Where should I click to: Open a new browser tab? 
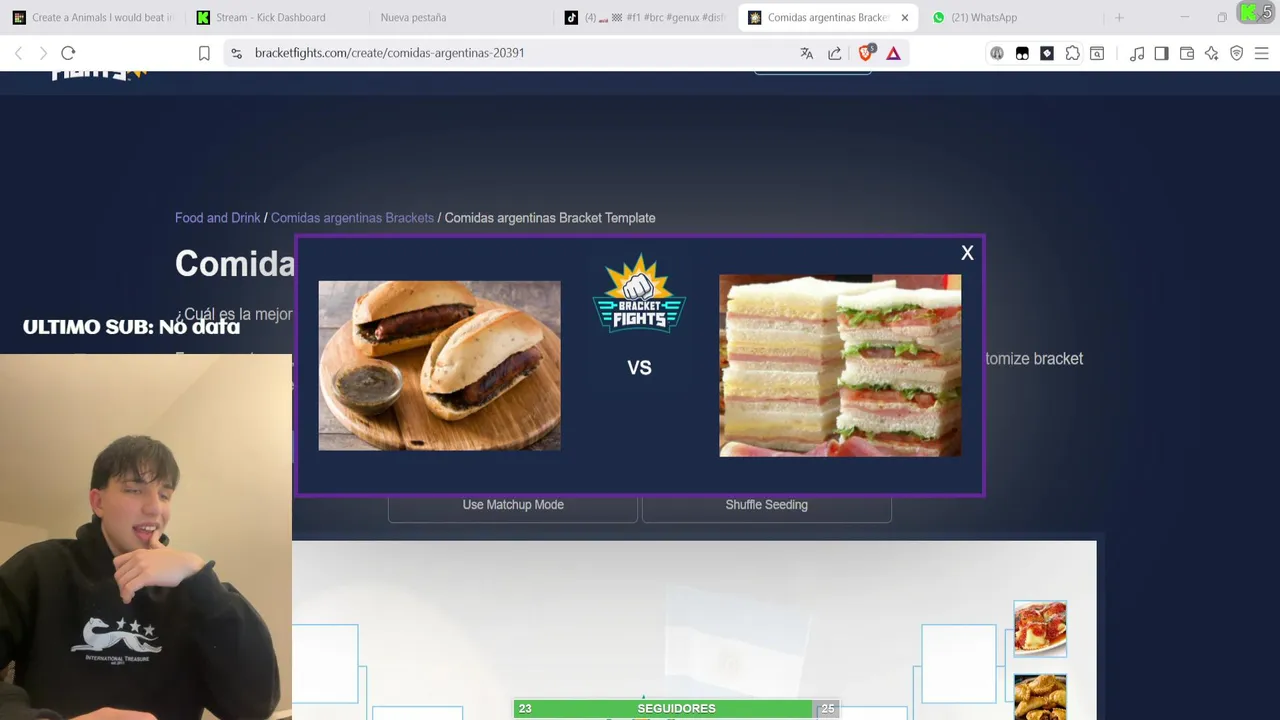click(x=1119, y=17)
